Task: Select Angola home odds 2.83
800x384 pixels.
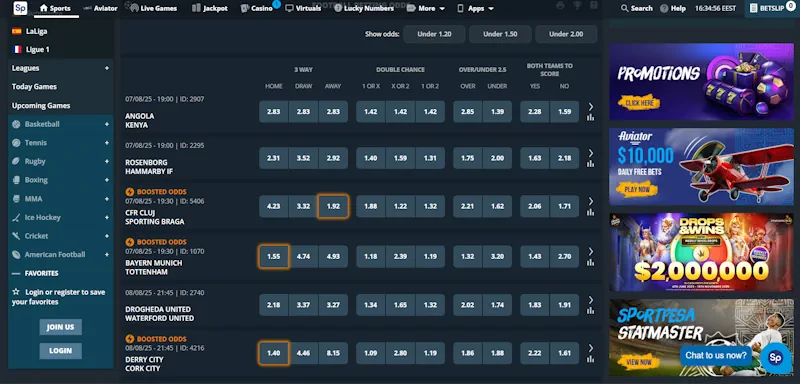Action: click(x=273, y=112)
